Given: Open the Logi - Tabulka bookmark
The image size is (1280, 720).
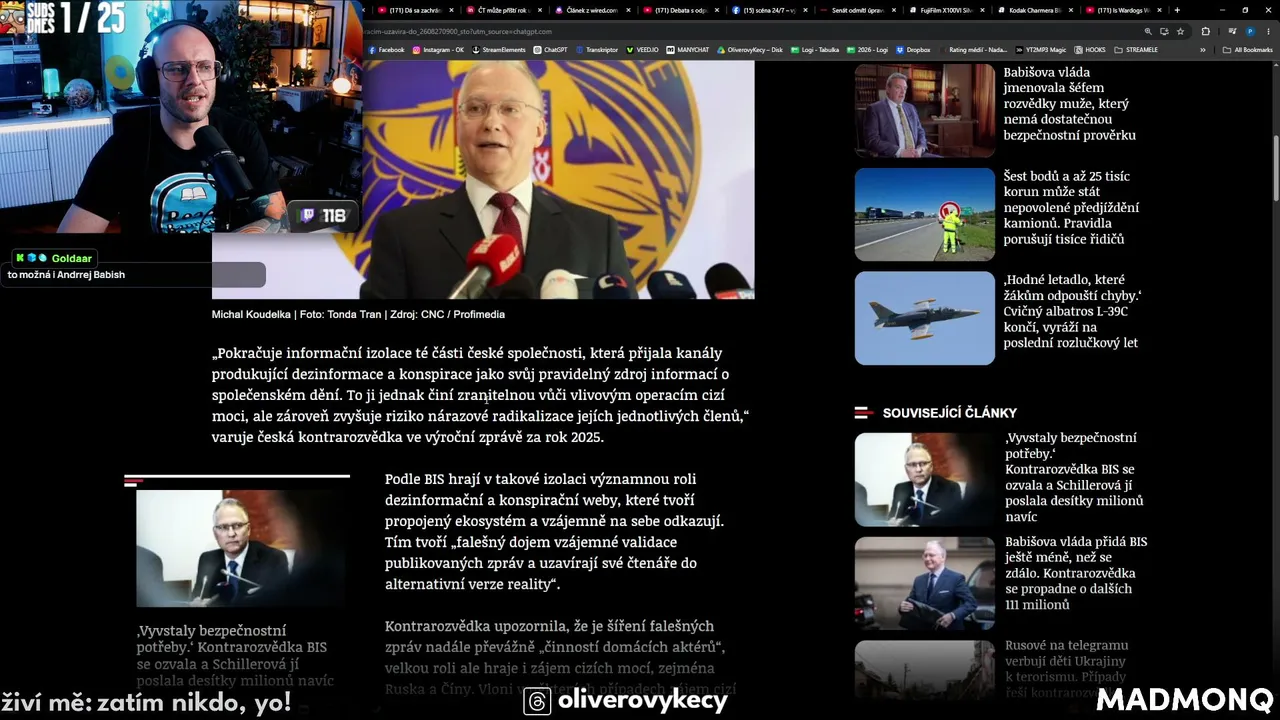Looking at the screenshot, I should click(815, 49).
